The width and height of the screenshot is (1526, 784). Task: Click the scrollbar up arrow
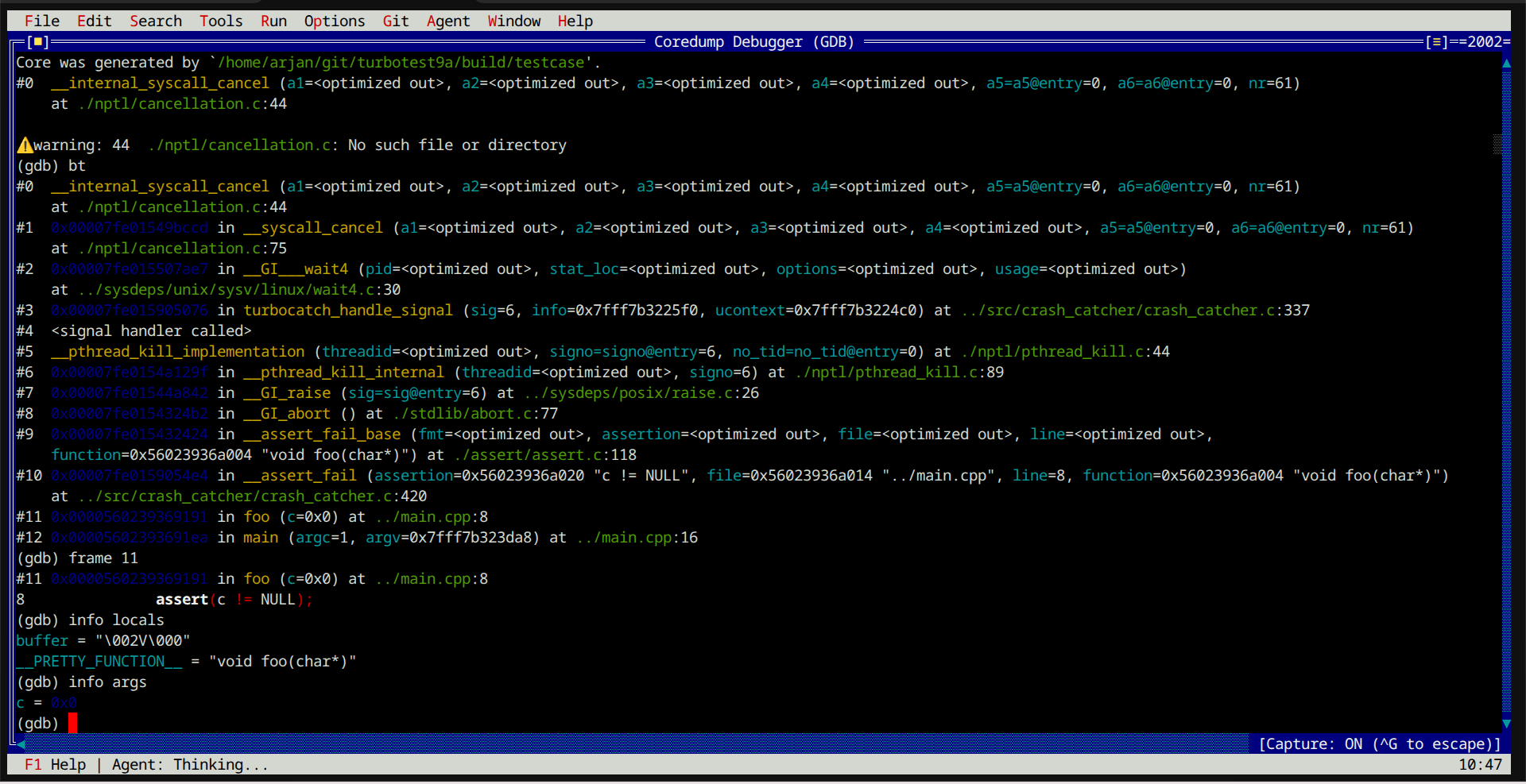1506,63
